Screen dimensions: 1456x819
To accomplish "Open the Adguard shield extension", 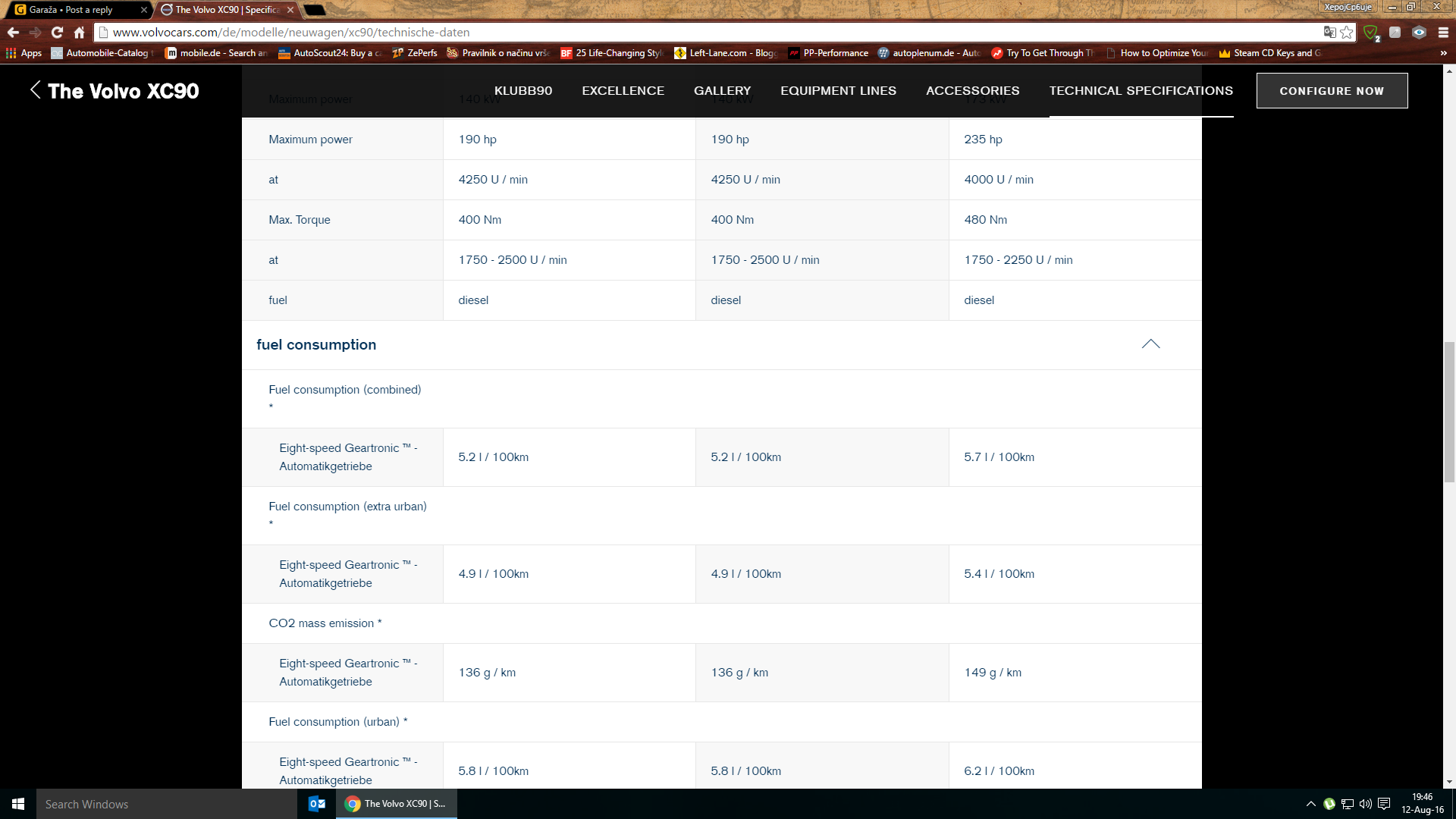I will point(1371,33).
